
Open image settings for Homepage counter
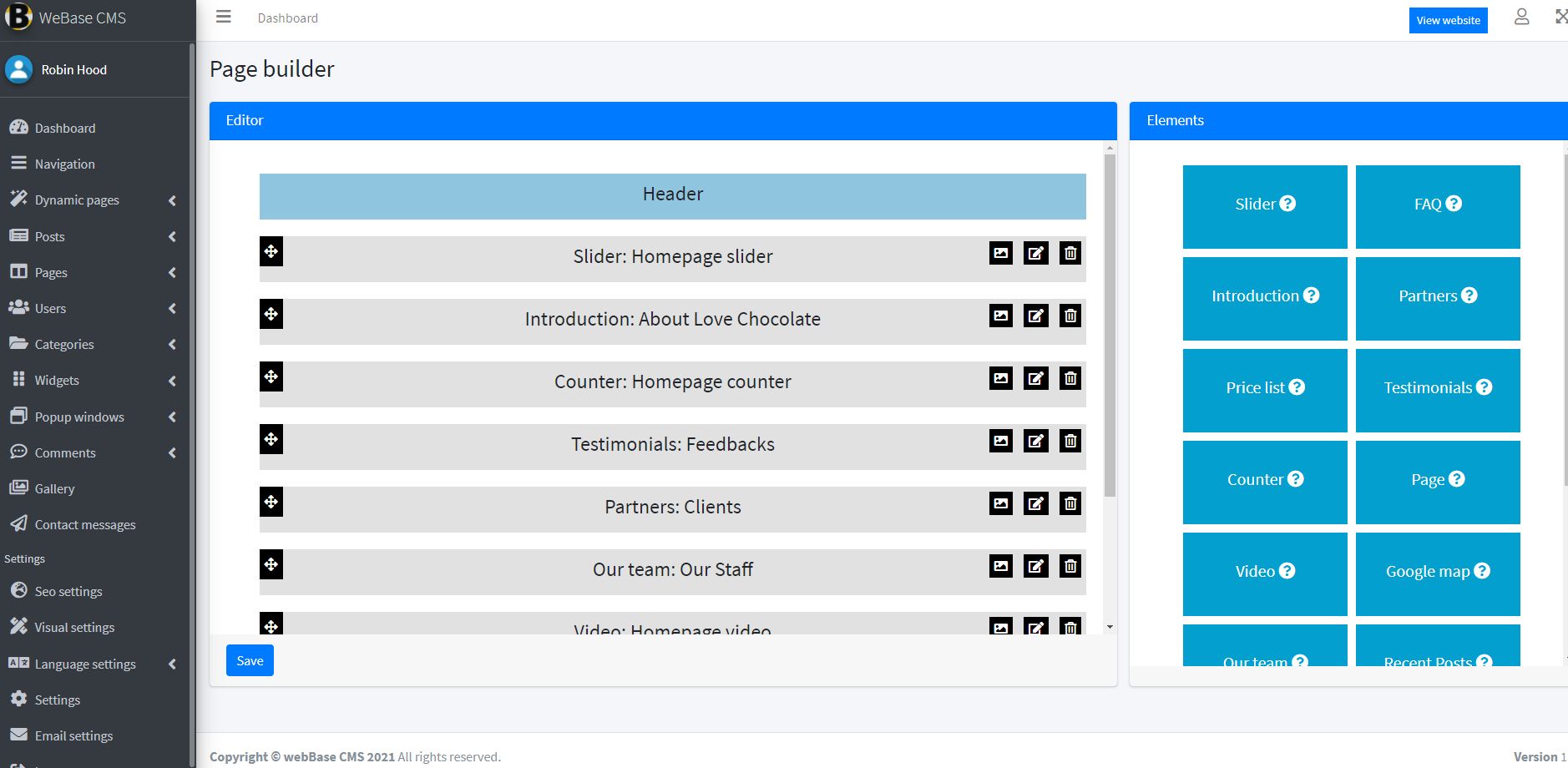1000,378
